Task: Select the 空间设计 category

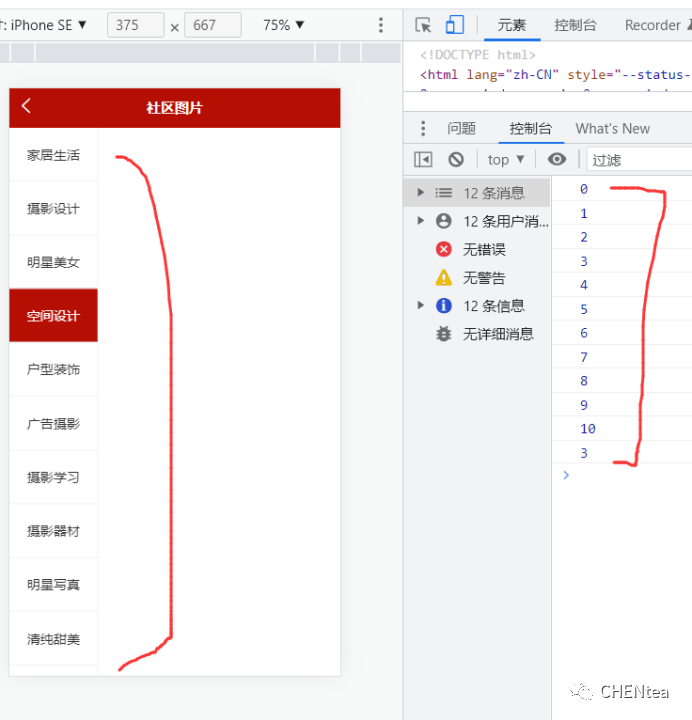Action: tap(53, 315)
